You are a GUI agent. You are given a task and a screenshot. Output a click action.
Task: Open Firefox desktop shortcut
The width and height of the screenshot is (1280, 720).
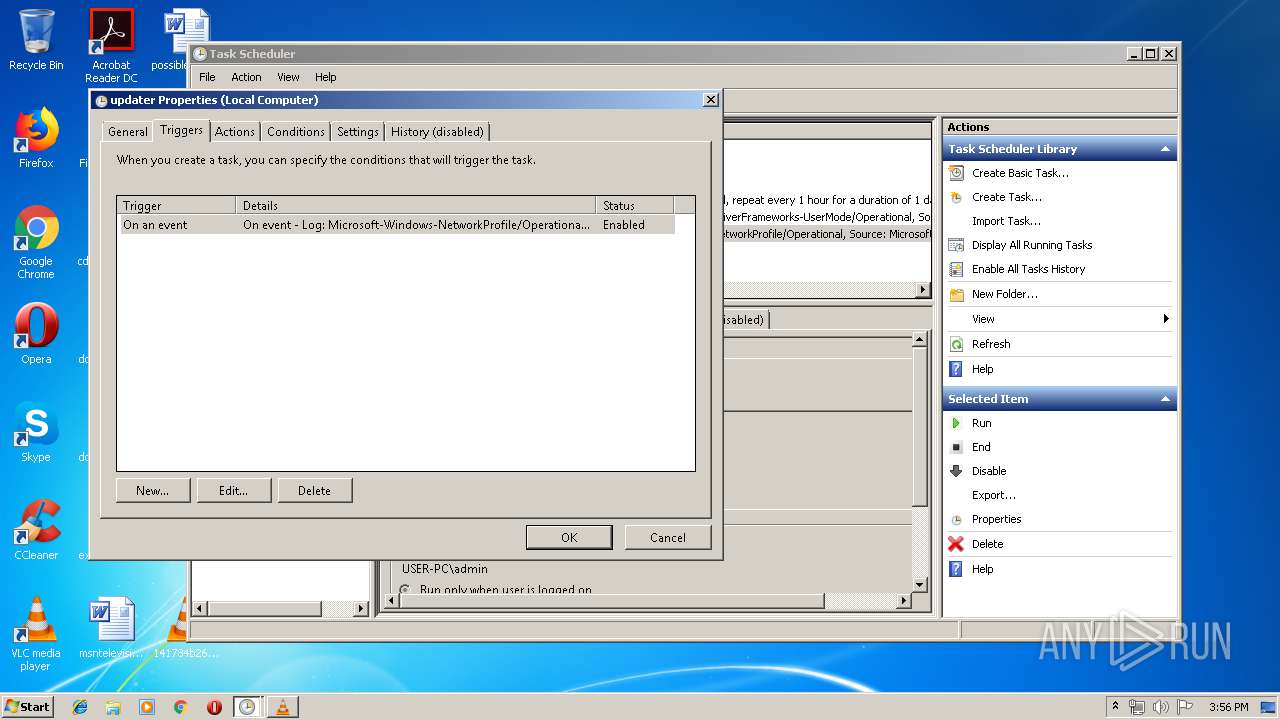click(36, 138)
